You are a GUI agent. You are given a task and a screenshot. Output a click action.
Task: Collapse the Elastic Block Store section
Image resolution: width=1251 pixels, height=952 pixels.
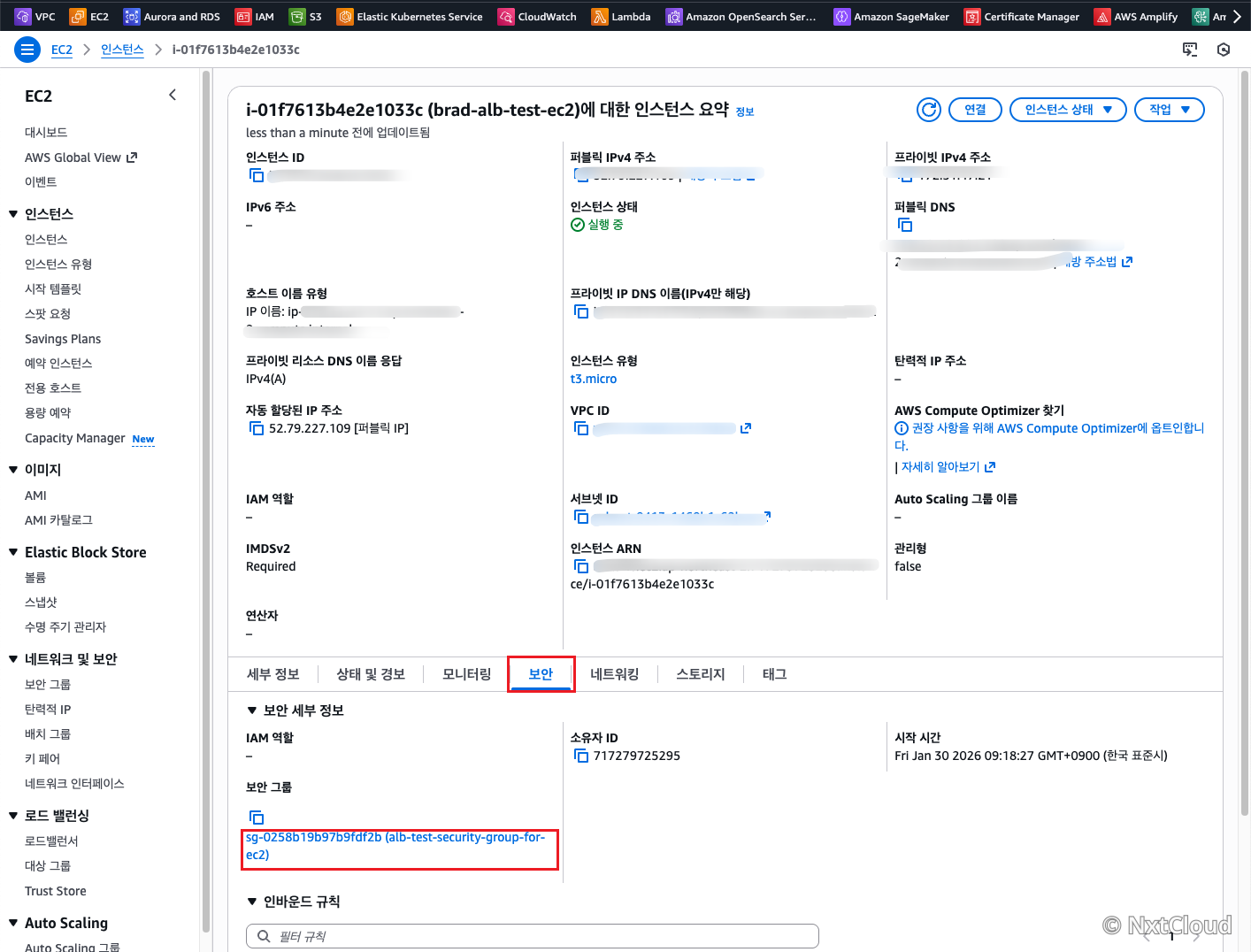13,552
